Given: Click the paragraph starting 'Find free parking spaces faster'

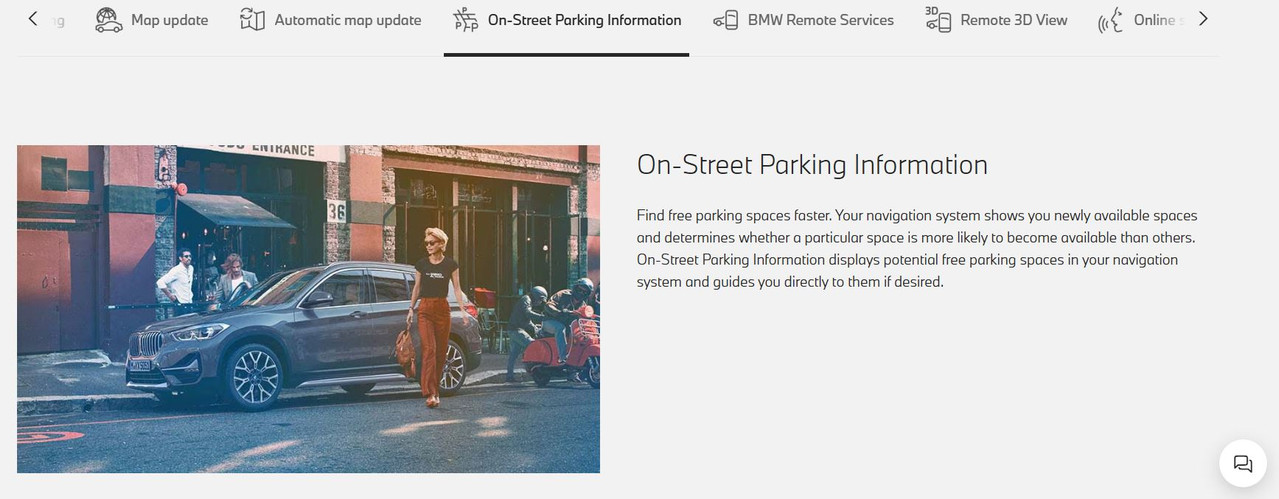Looking at the screenshot, I should coord(917,249).
